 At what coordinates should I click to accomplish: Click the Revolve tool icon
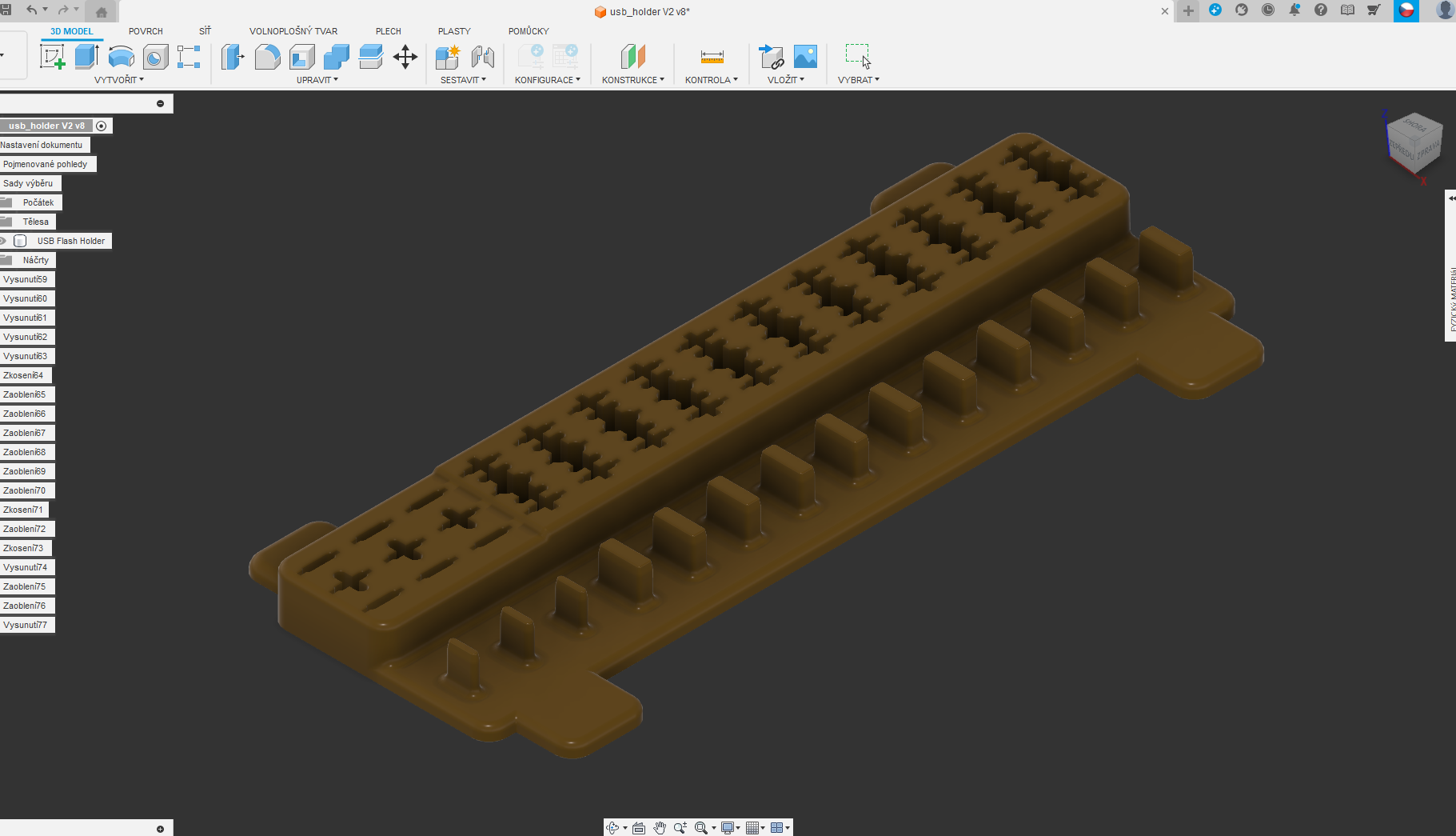click(121, 57)
